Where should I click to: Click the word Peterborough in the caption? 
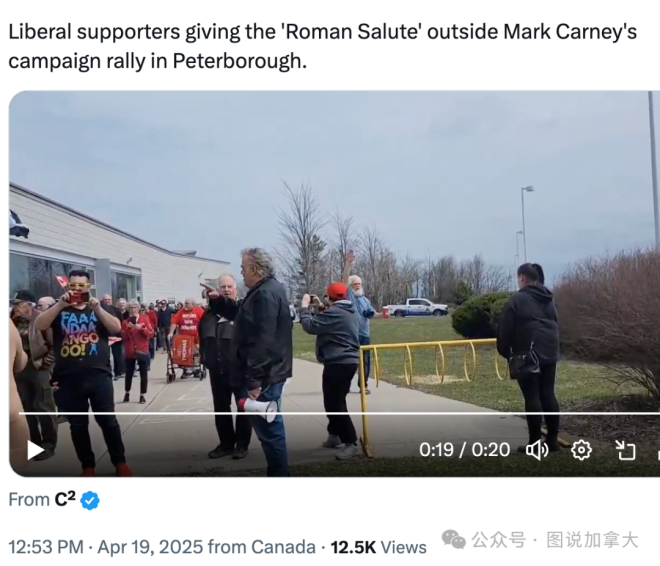[240, 61]
